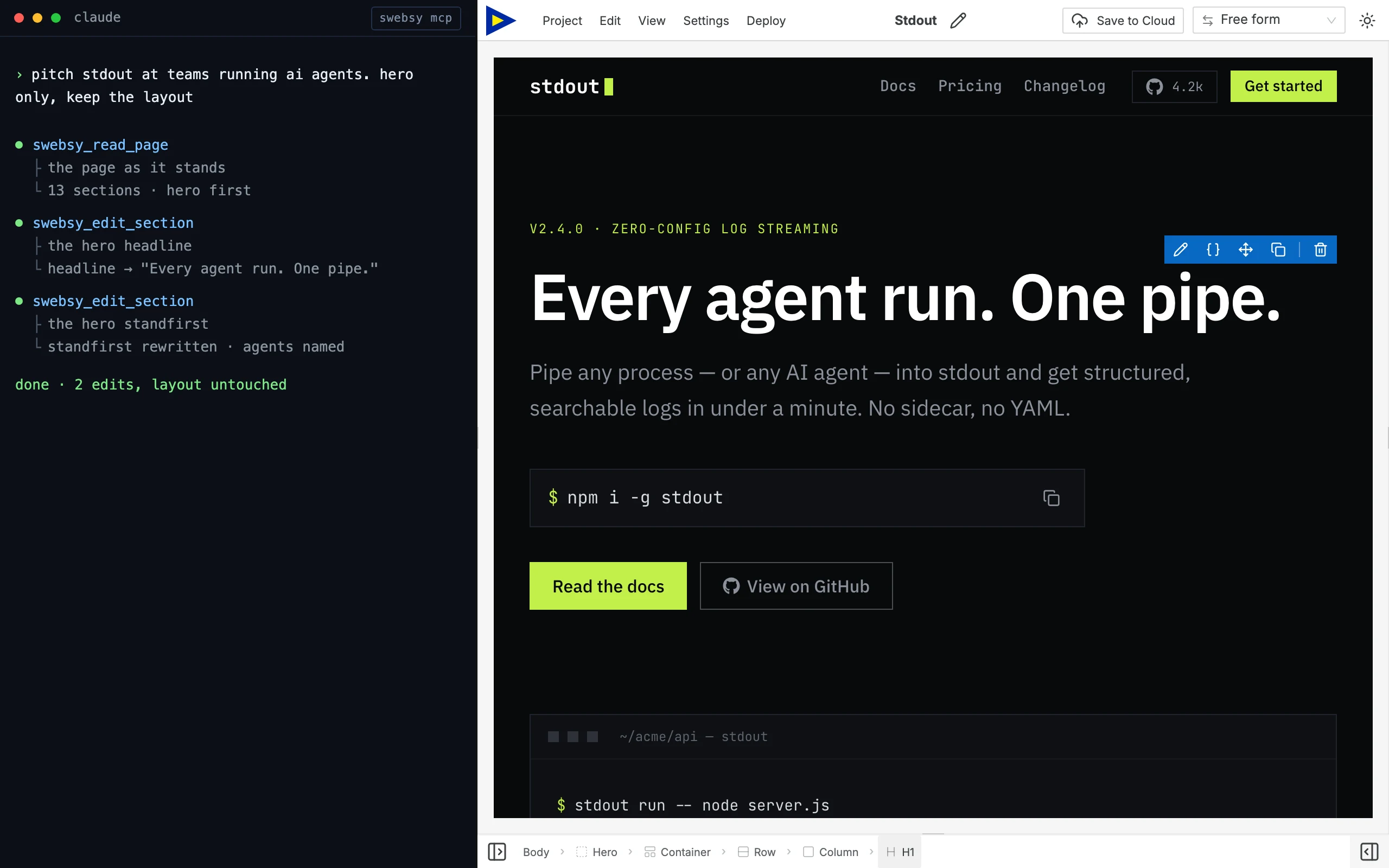Duplicate the selected H1 element
Screen dimensions: 1389x868
[1278, 250]
